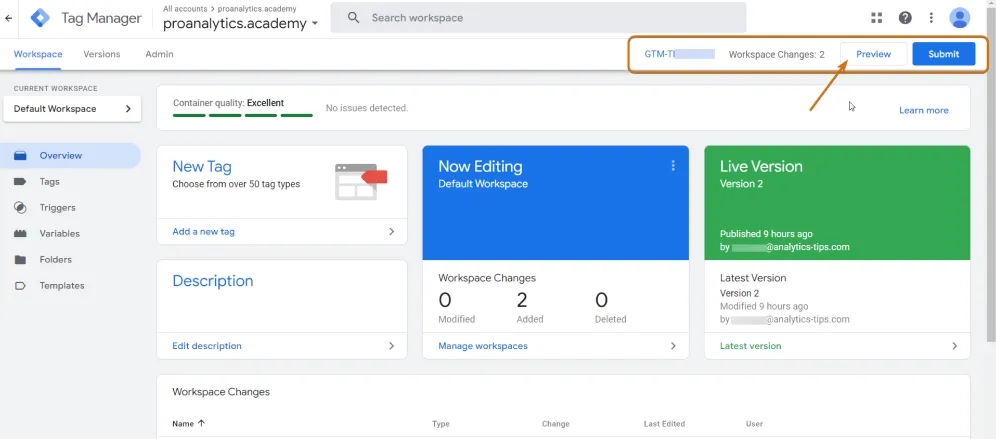Click the New Tag illustration icon
The width and height of the screenshot is (996, 439).
click(361, 182)
